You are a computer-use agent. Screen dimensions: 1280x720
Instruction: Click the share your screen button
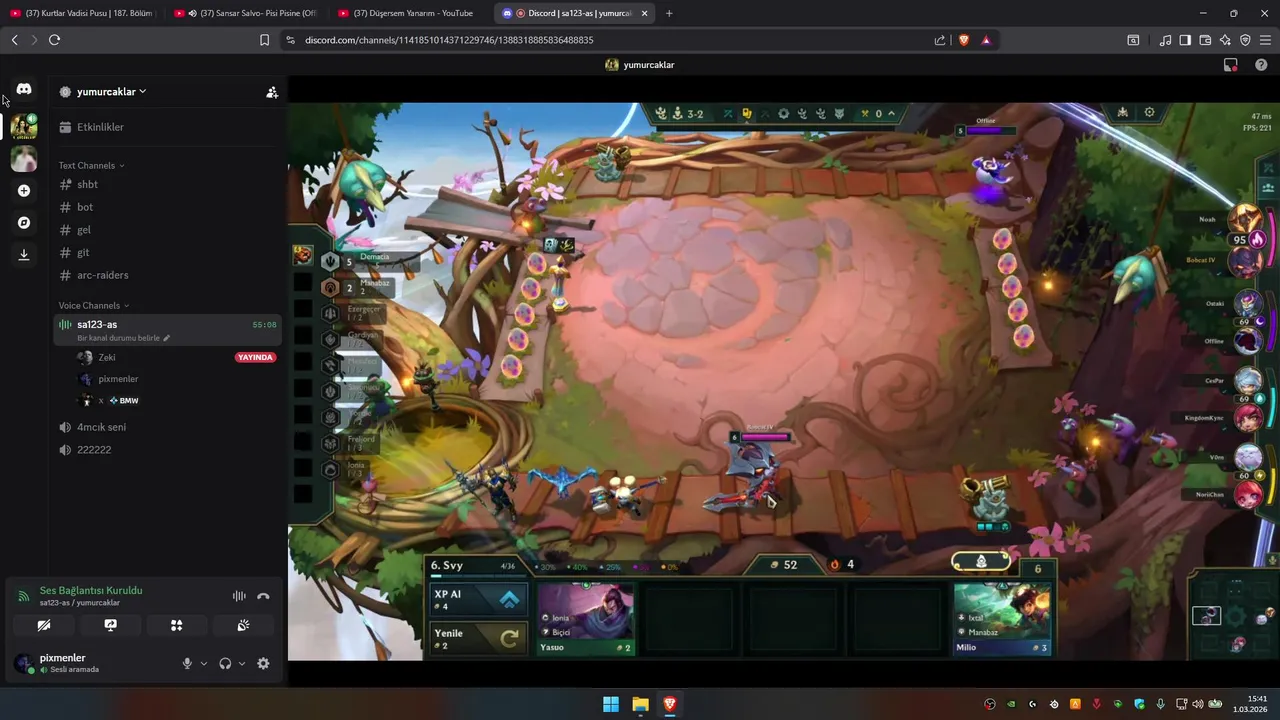pyautogui.click(x=110, y=625)
